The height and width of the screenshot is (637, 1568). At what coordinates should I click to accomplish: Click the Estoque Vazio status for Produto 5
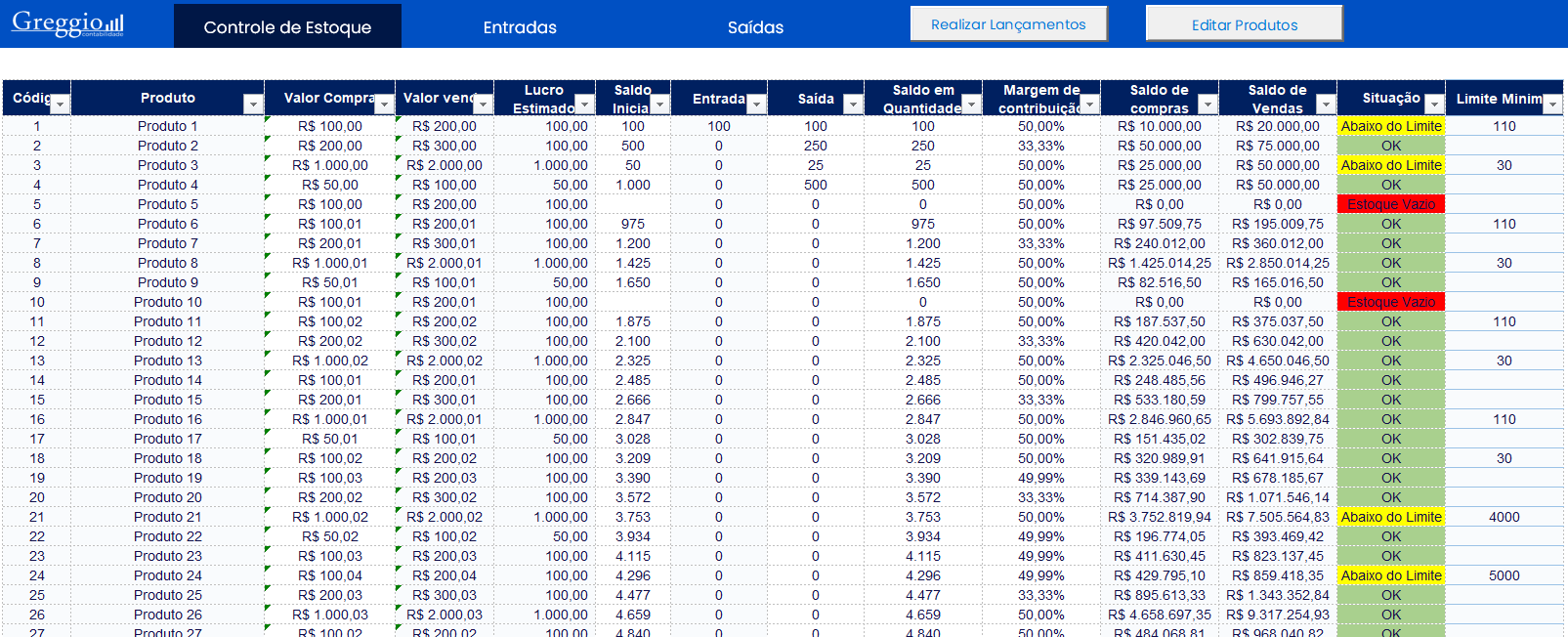1391,204
